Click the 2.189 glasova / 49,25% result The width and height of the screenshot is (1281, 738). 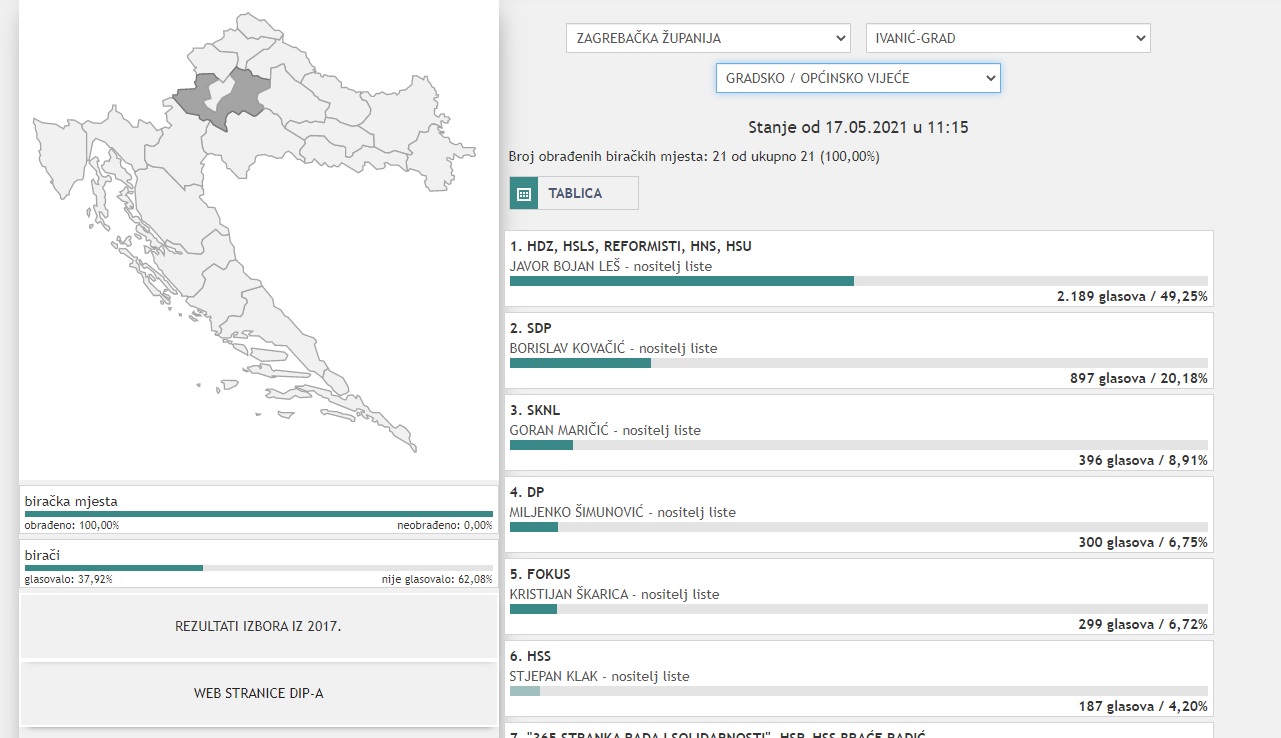click(x=1132, y=297)
